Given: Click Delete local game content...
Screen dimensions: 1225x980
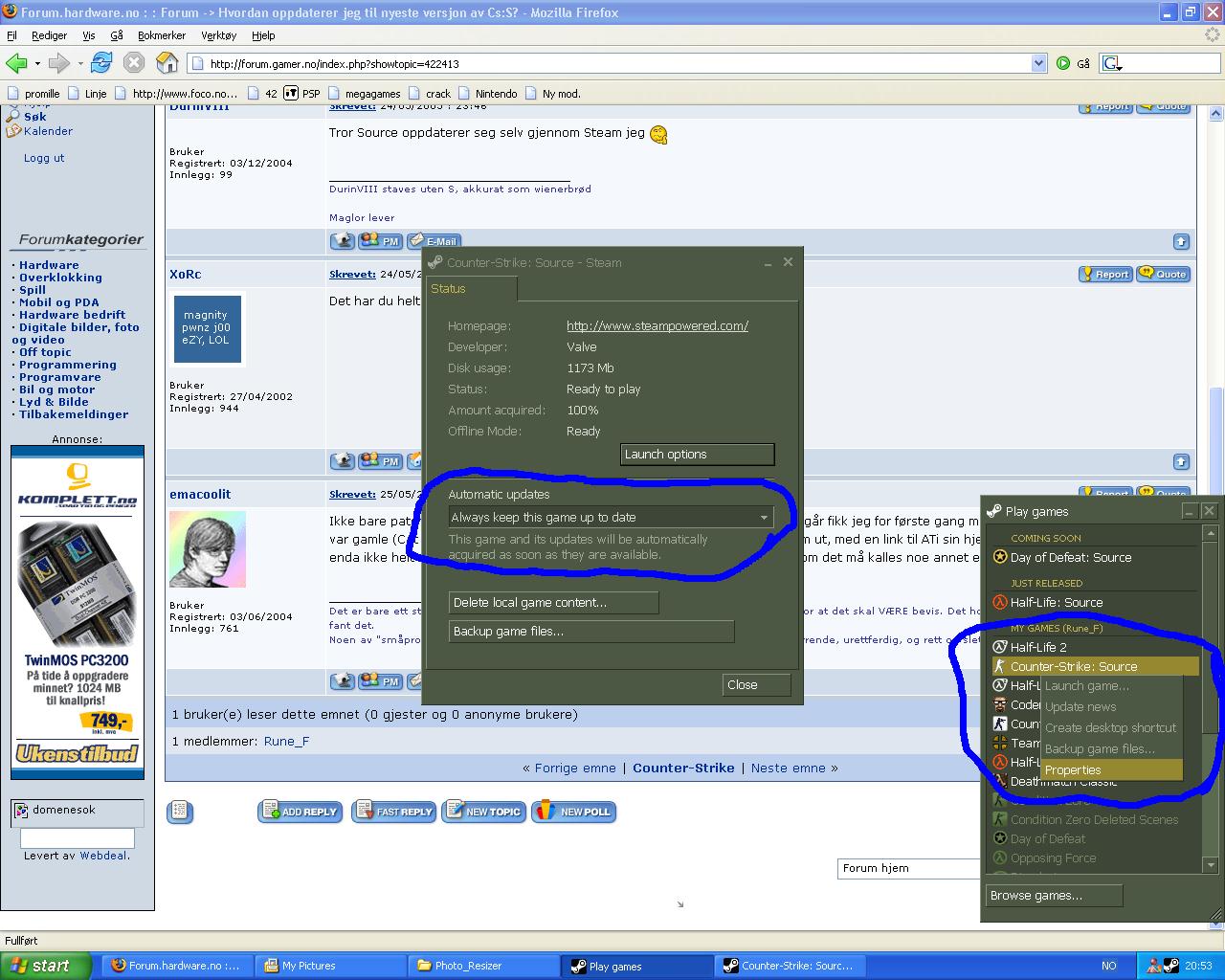Looking at the screenshot, I should [x=553, y=602].
